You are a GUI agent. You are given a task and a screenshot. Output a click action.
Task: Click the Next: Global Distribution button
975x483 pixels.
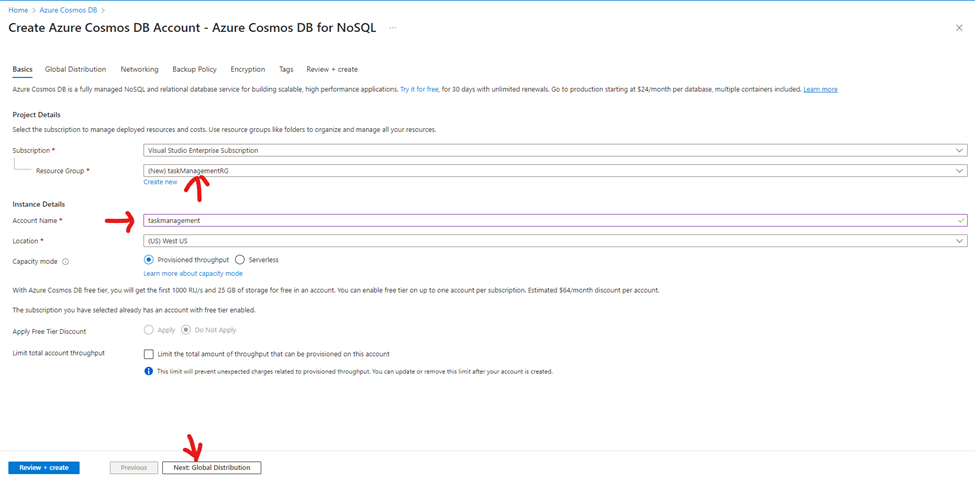point(212,467)
